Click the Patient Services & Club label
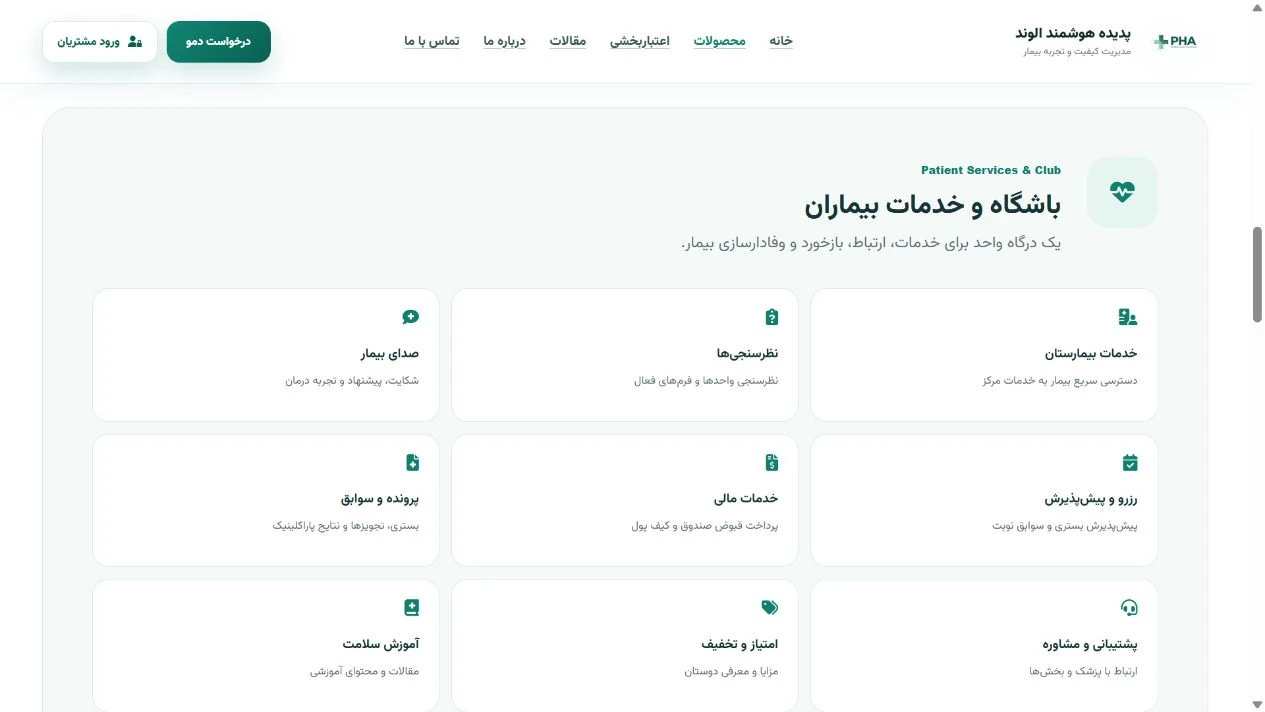This screenshot has width=1265, height=712. click(991, 170)
